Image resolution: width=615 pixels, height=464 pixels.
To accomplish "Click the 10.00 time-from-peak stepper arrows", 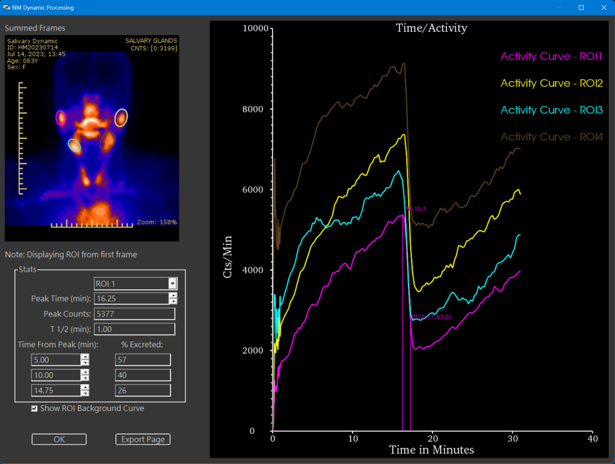I will [x=85, y=375].
